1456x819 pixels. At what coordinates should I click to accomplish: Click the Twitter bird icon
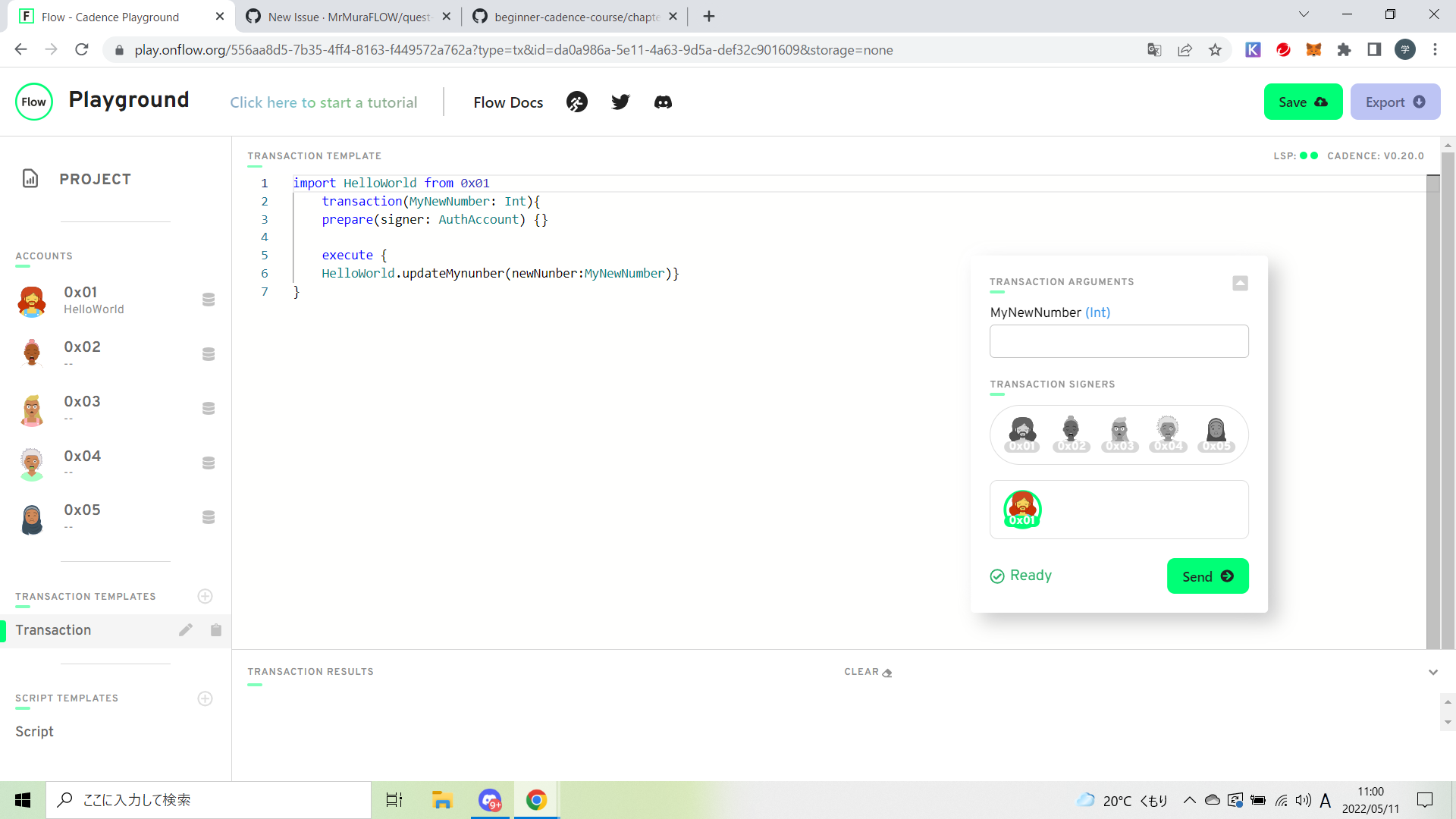[x=620, y=102]
